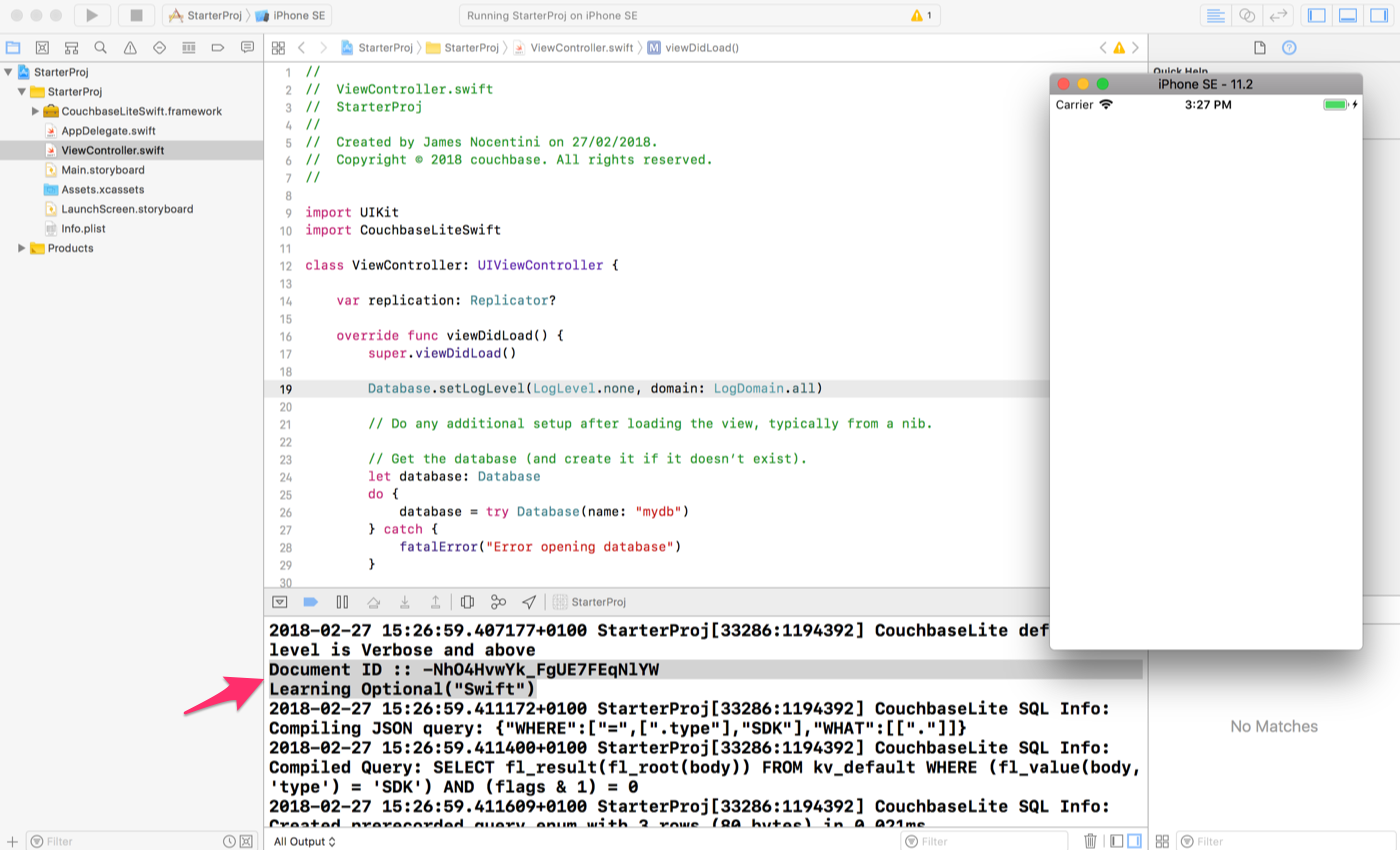Open the Find navigator
This screenshot has height=850, width=1400.
coord(100,47)
